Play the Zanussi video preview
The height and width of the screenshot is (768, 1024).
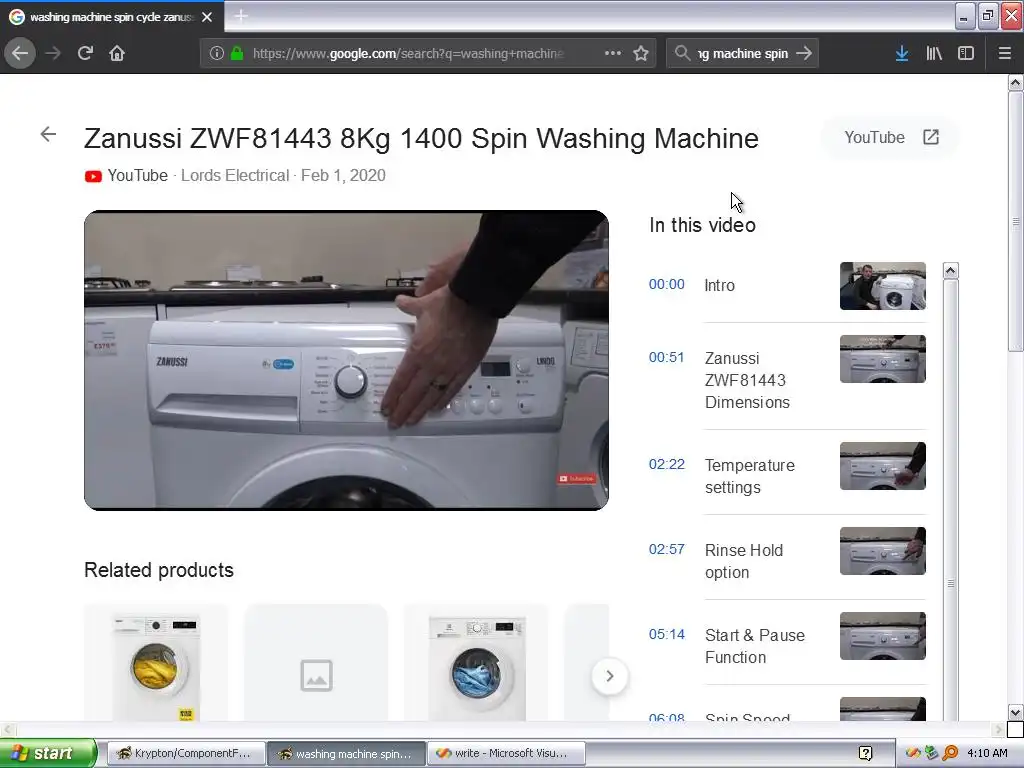coord(346,360)
